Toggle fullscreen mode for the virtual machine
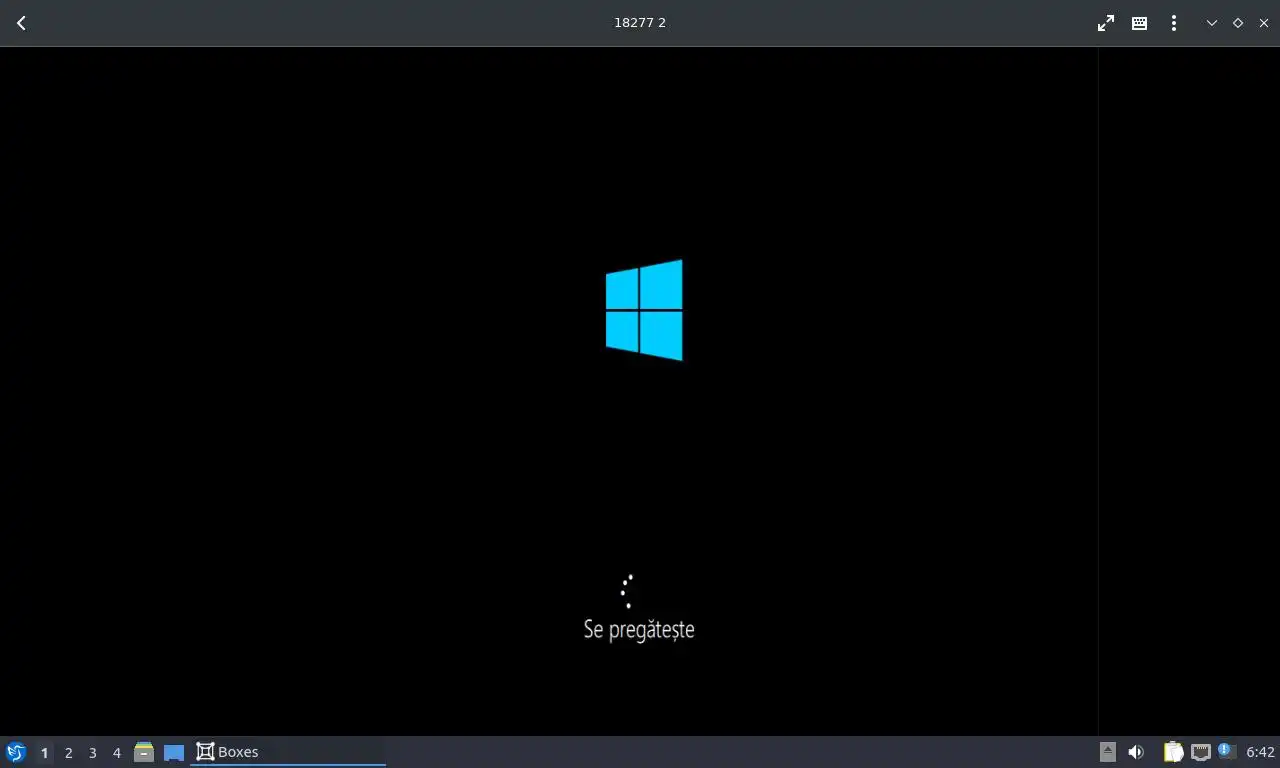The height and width of the screenshot is (768, 1280). 1106,23
